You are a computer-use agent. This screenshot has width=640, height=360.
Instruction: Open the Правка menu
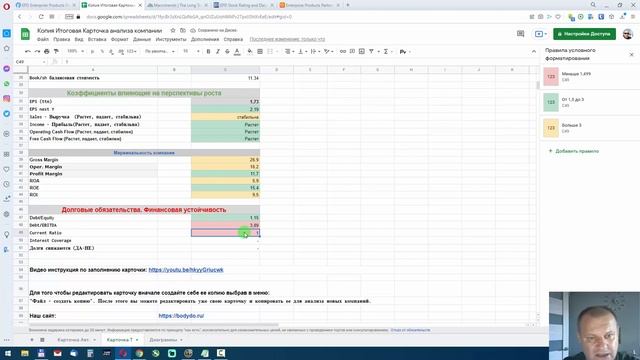tap(62, 40)
